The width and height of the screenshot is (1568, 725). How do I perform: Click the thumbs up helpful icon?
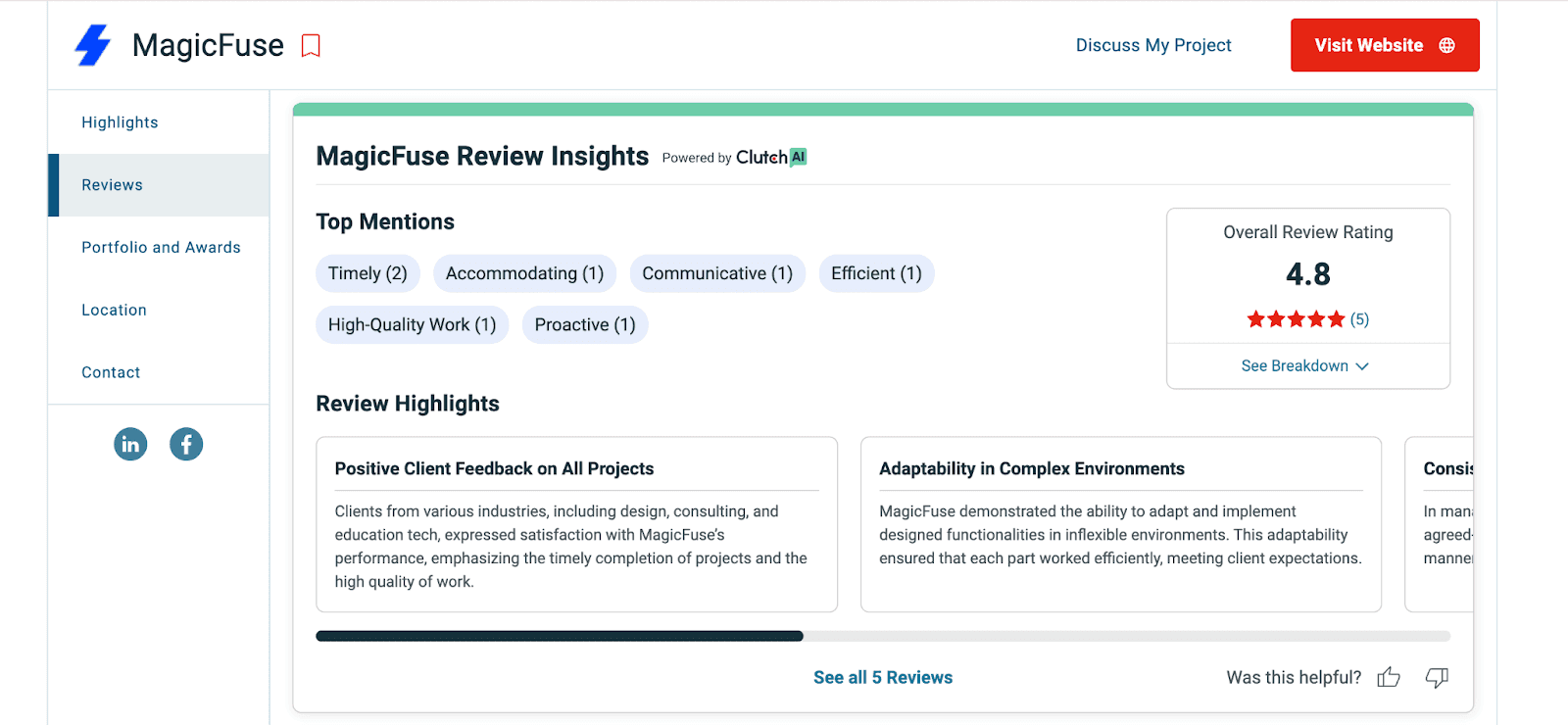click(x=1389, y=678)
